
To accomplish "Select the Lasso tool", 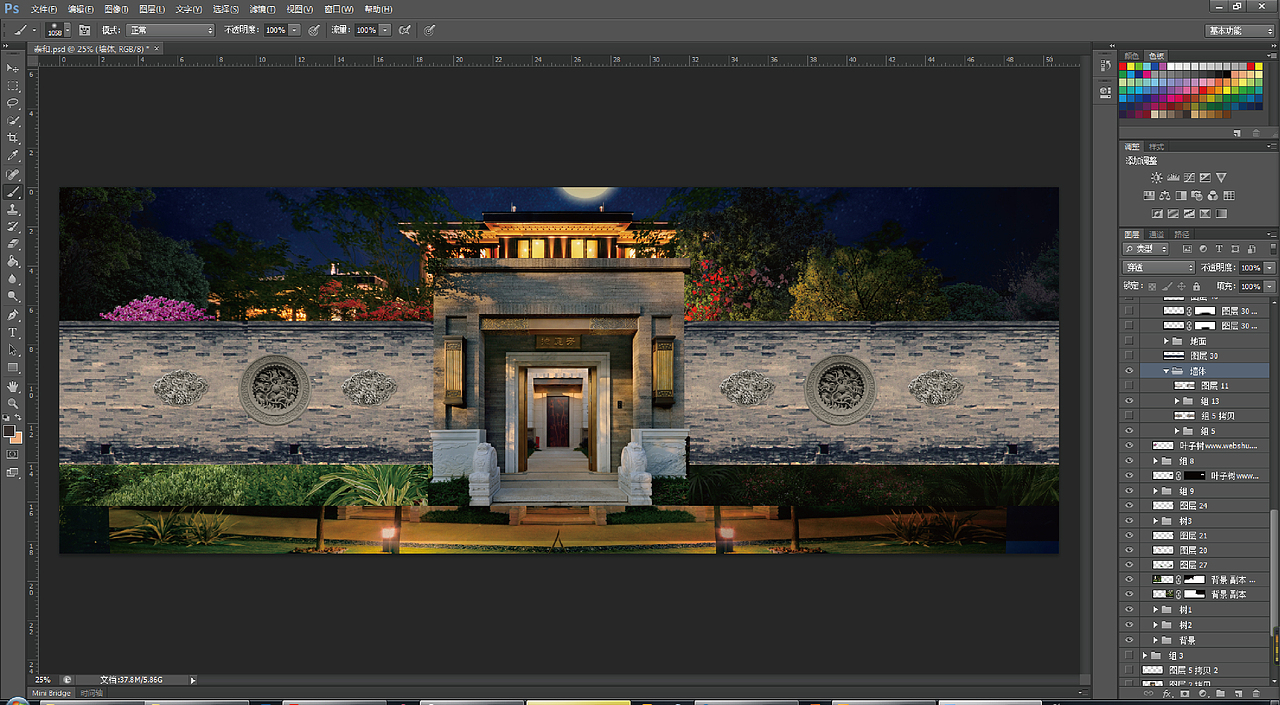I will tap(13, 103).
